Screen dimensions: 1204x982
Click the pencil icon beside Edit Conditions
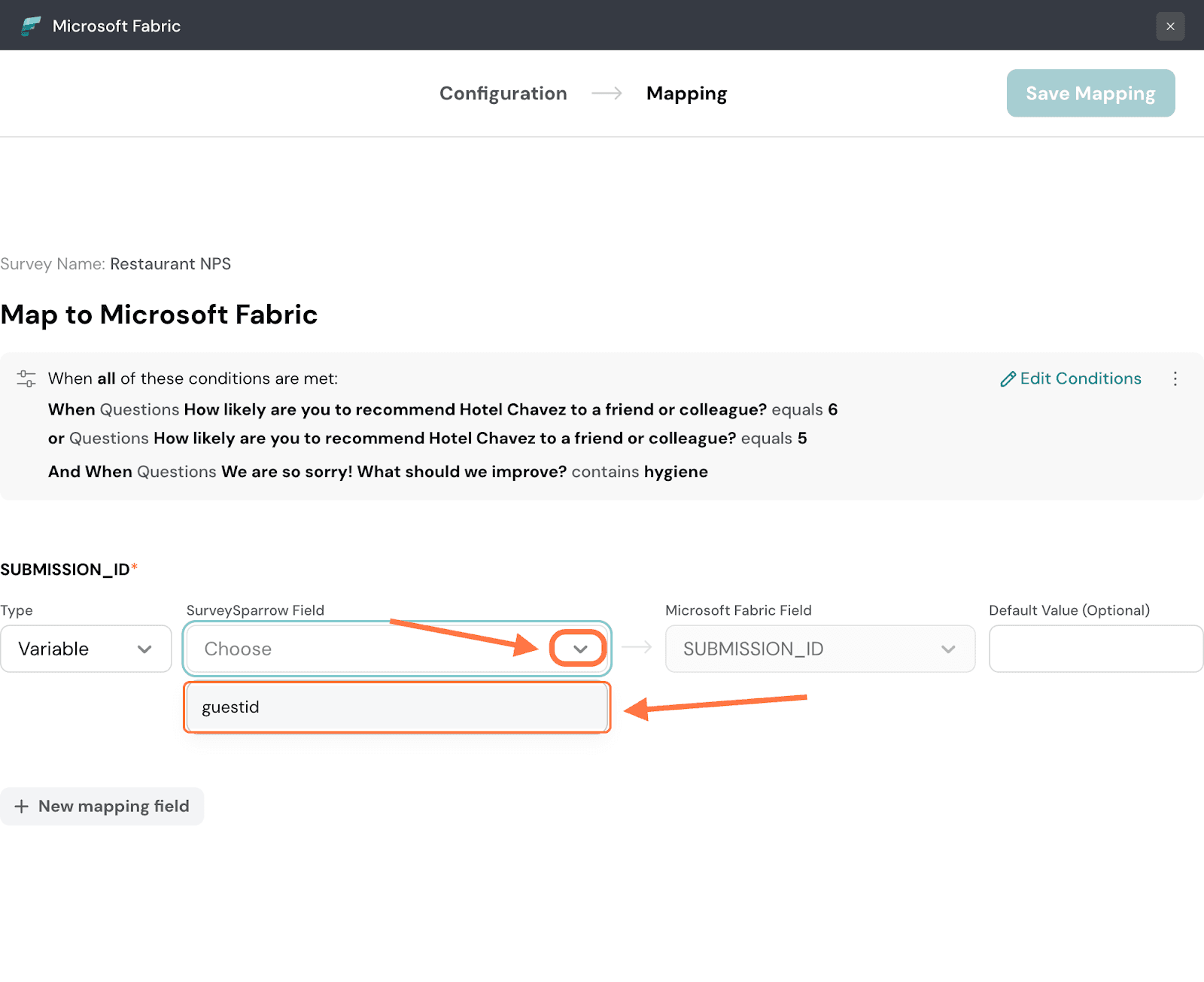pyautogui.click(x=1008, y=379)
